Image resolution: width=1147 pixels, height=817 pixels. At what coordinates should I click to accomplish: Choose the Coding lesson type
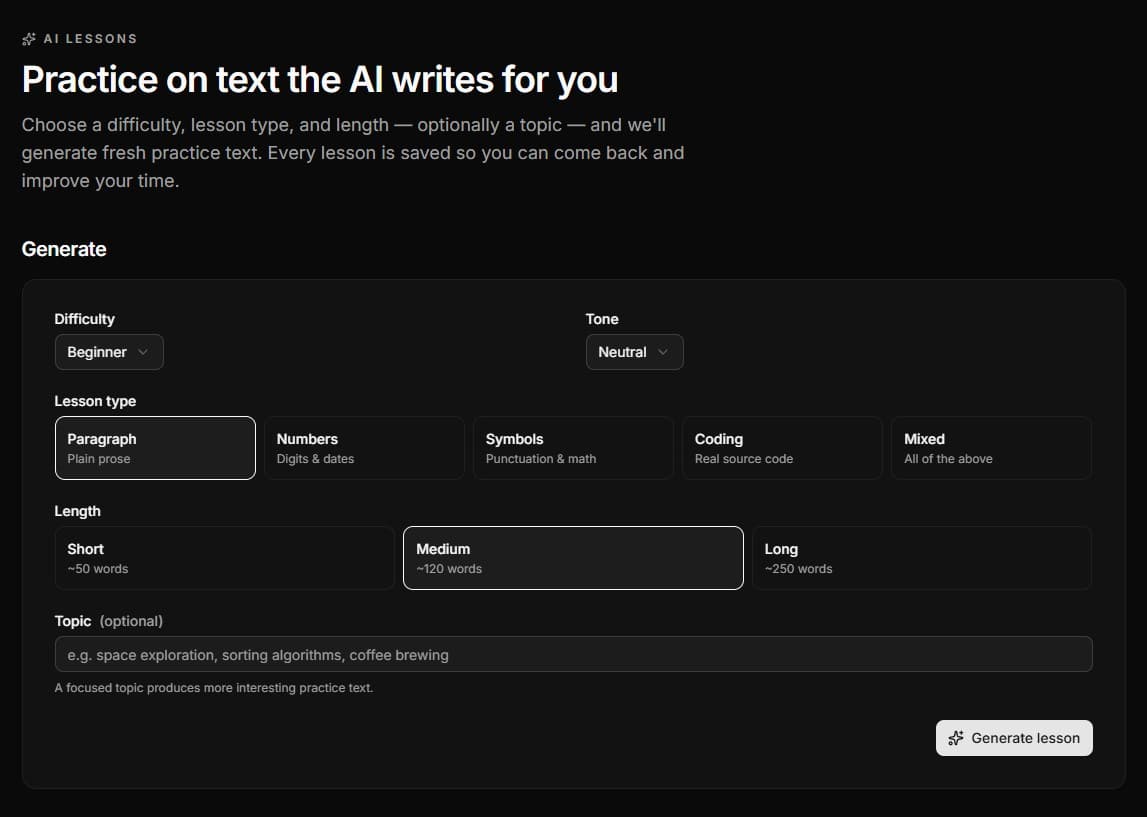783,448
